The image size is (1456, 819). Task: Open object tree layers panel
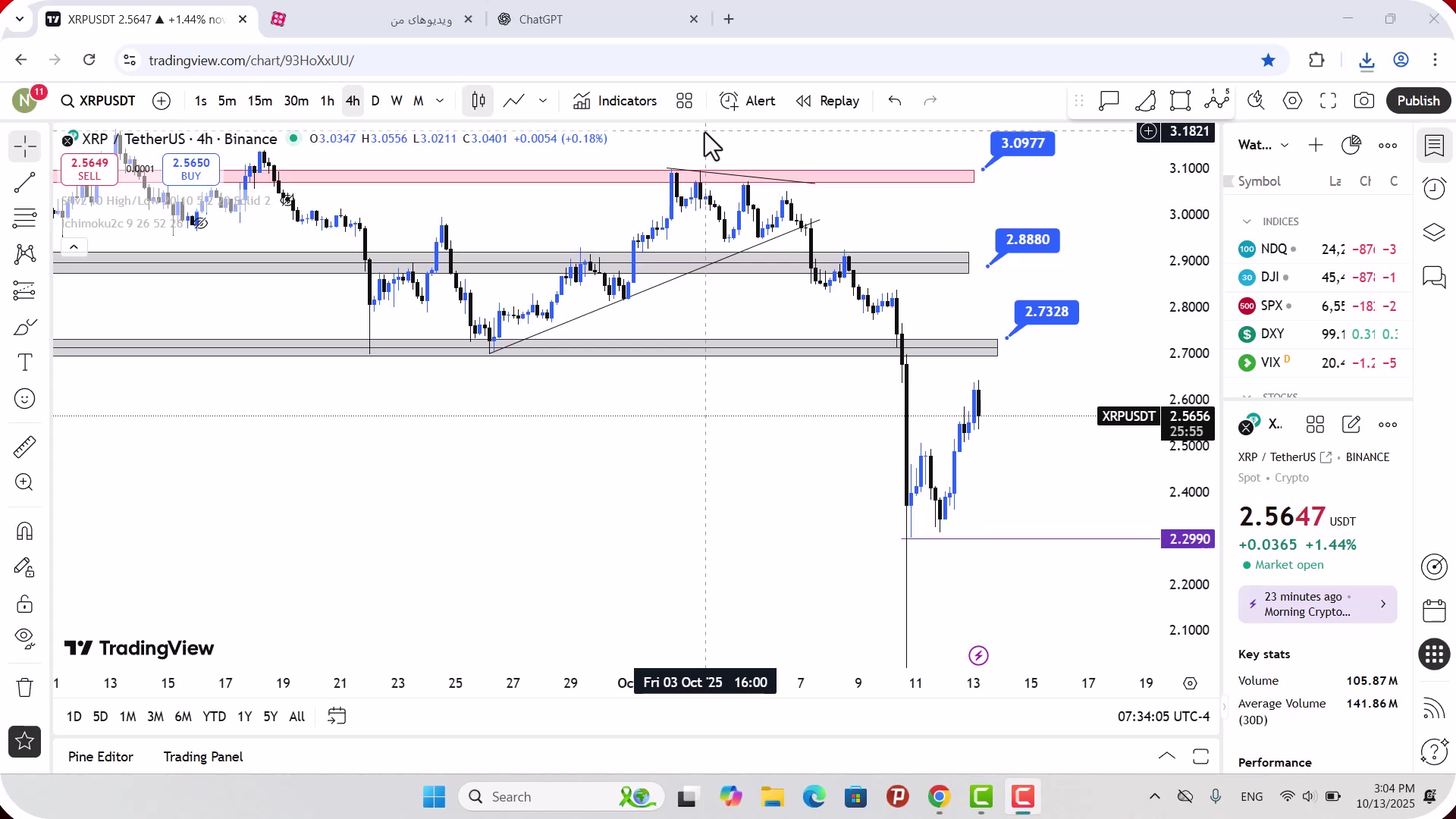pos(1434,232)
